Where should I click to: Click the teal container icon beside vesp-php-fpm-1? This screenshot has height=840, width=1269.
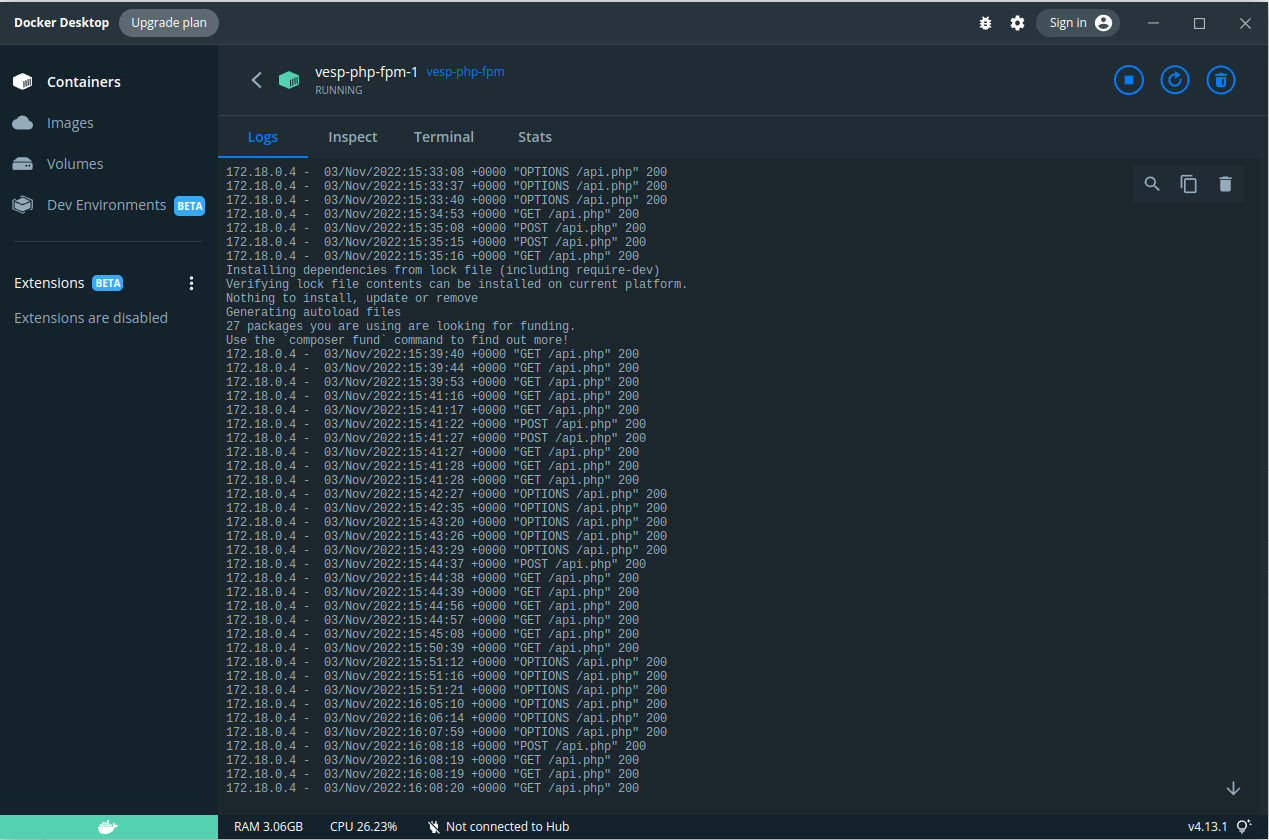pos(289,80)
